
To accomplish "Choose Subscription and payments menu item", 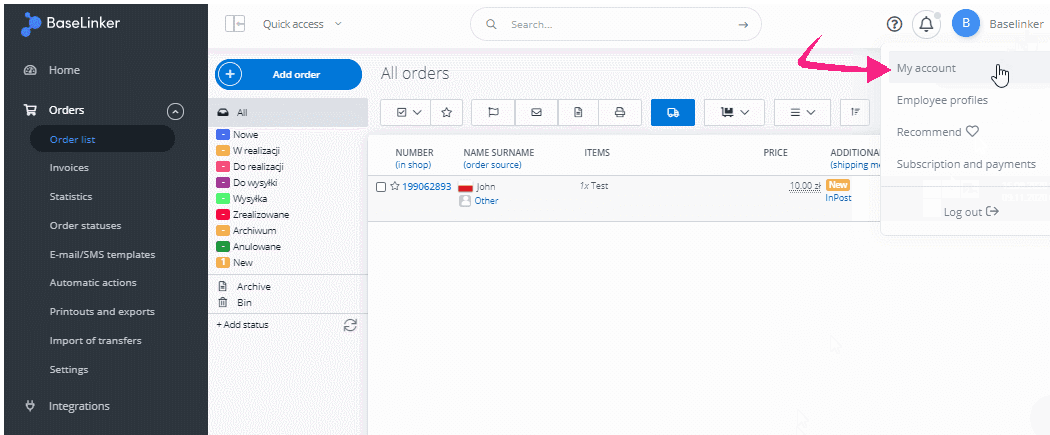I will (x=966, y=164).
